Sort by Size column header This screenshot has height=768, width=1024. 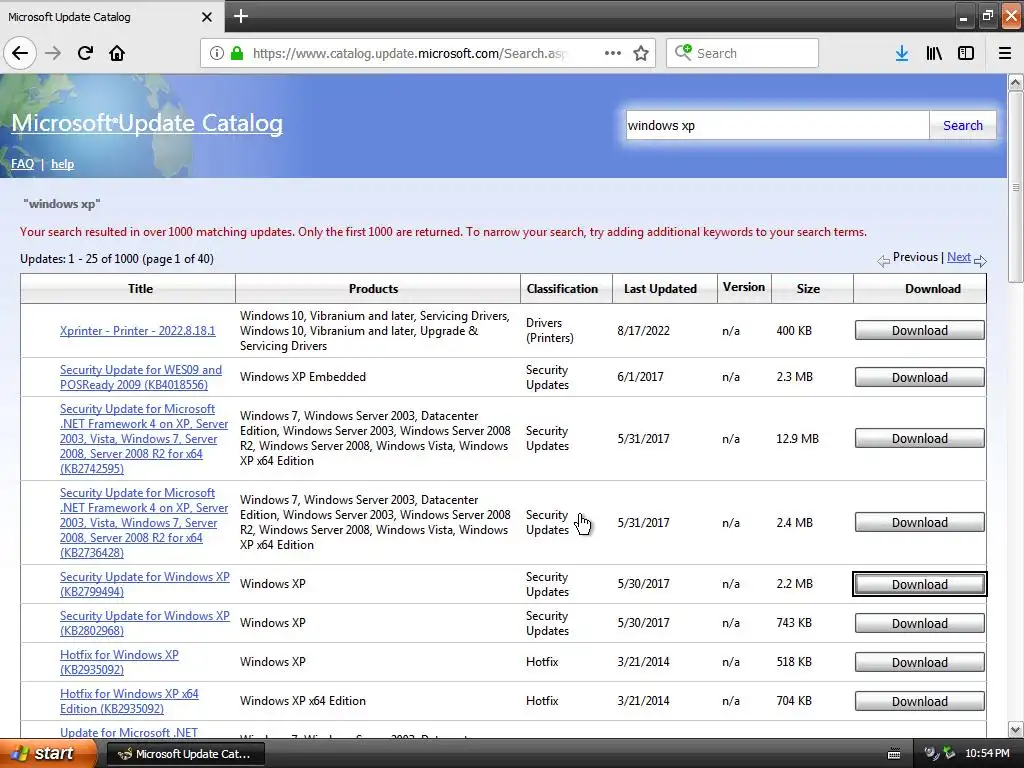click(808, 289)
